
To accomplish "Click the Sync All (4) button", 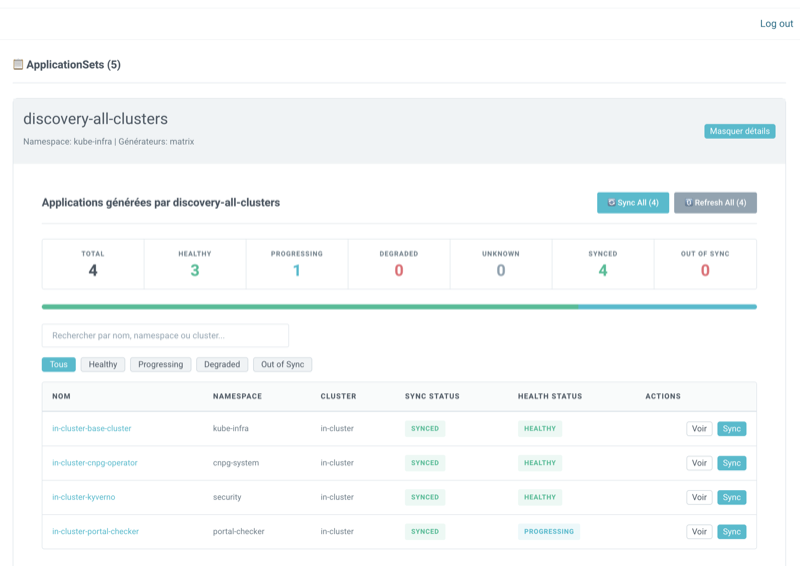I will tap(632, 203).
